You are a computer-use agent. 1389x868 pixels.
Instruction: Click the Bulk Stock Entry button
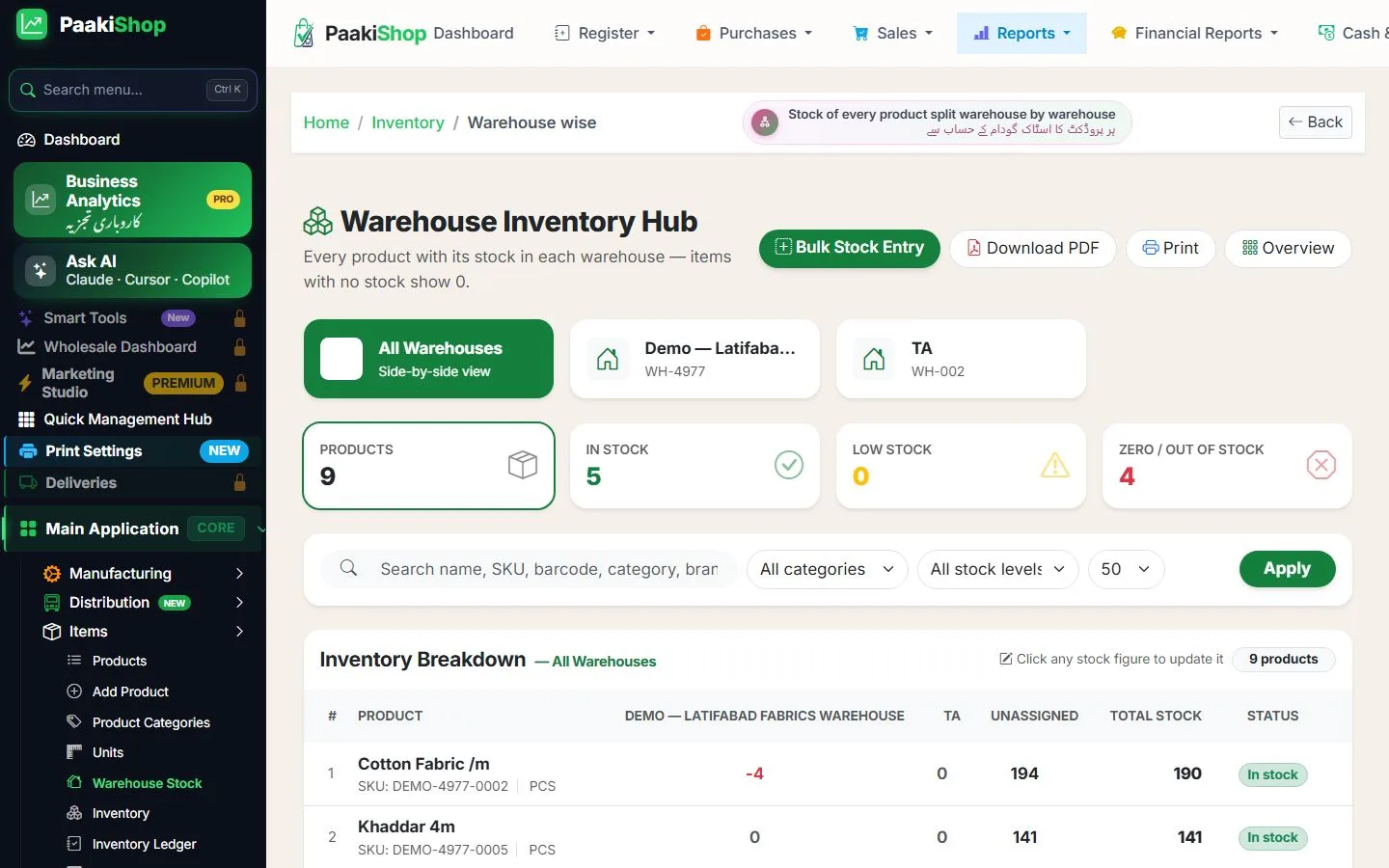pos(850,248)
